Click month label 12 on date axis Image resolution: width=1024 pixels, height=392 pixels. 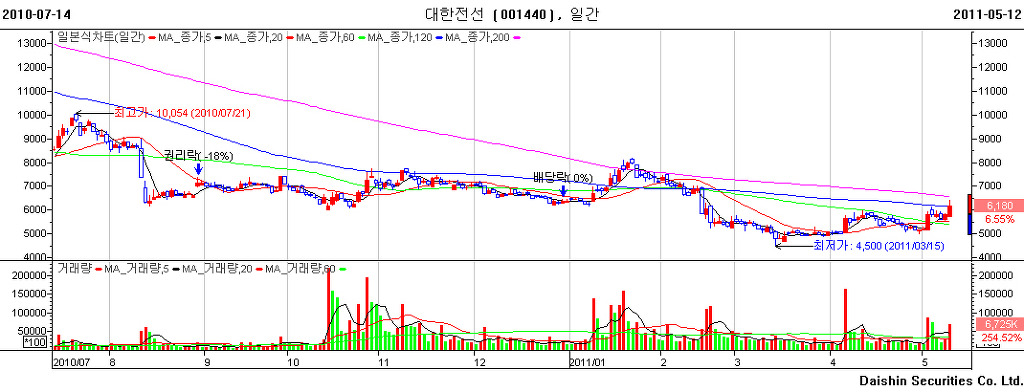pyautogui.click(x=479, y=362)
